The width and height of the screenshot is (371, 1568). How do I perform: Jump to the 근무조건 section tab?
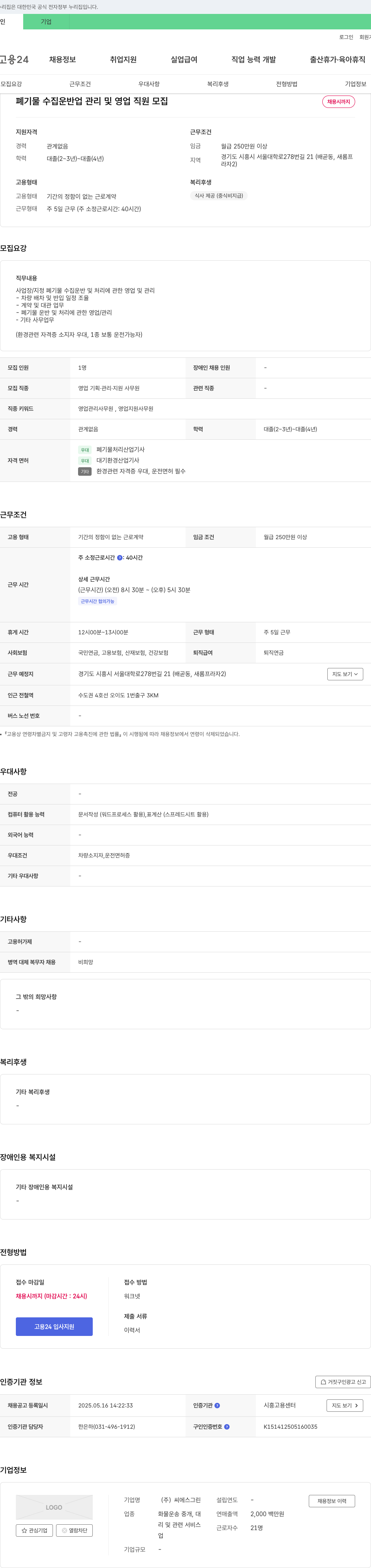pos(80,84)
